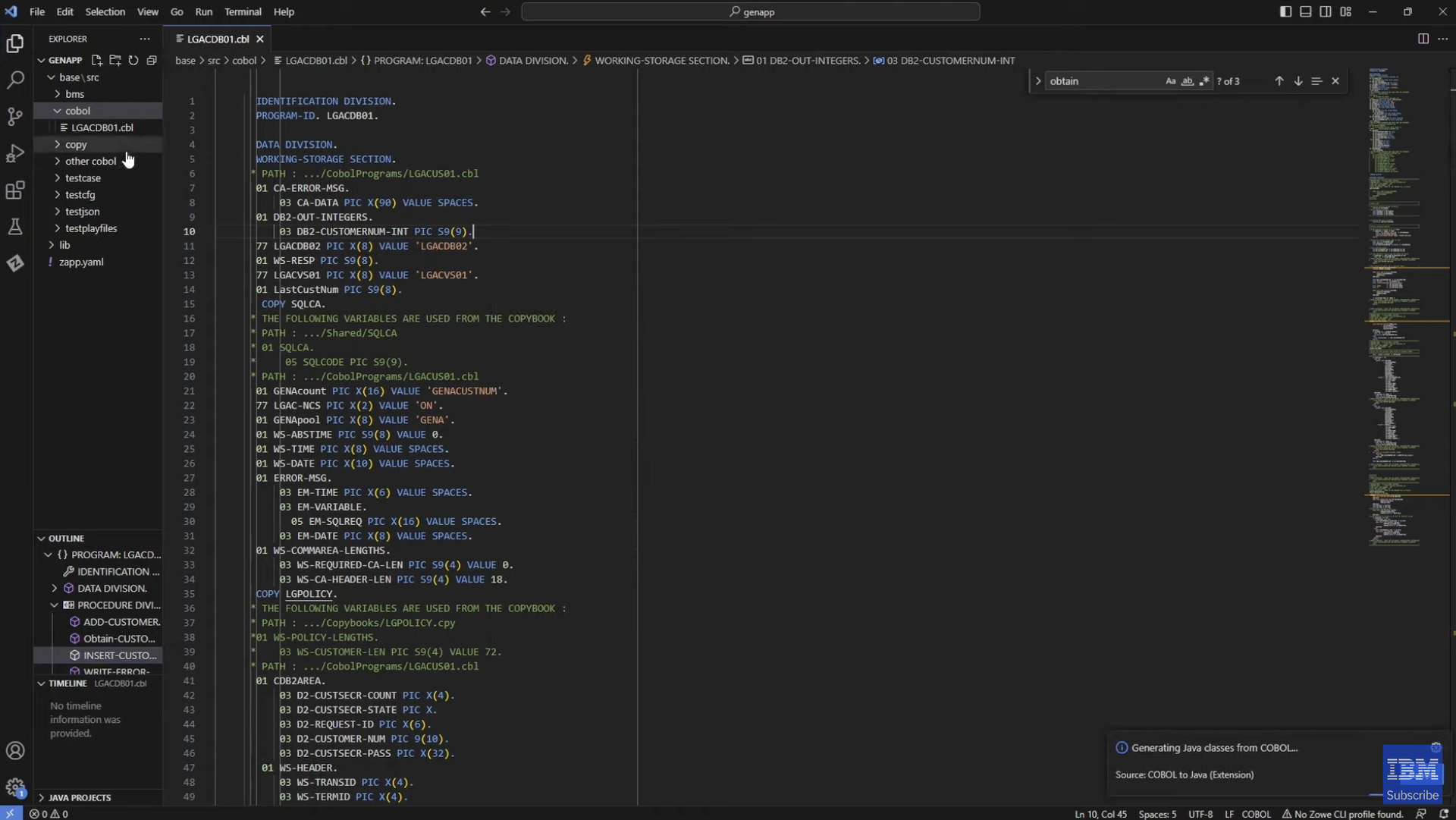
Task: Collapse all folders in Explorer
Action: pyautogui.click(x=152, y=60)
